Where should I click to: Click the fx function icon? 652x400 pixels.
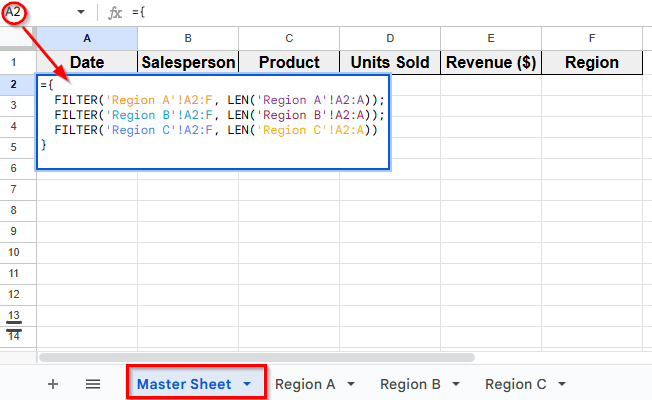tap(115, 13)
